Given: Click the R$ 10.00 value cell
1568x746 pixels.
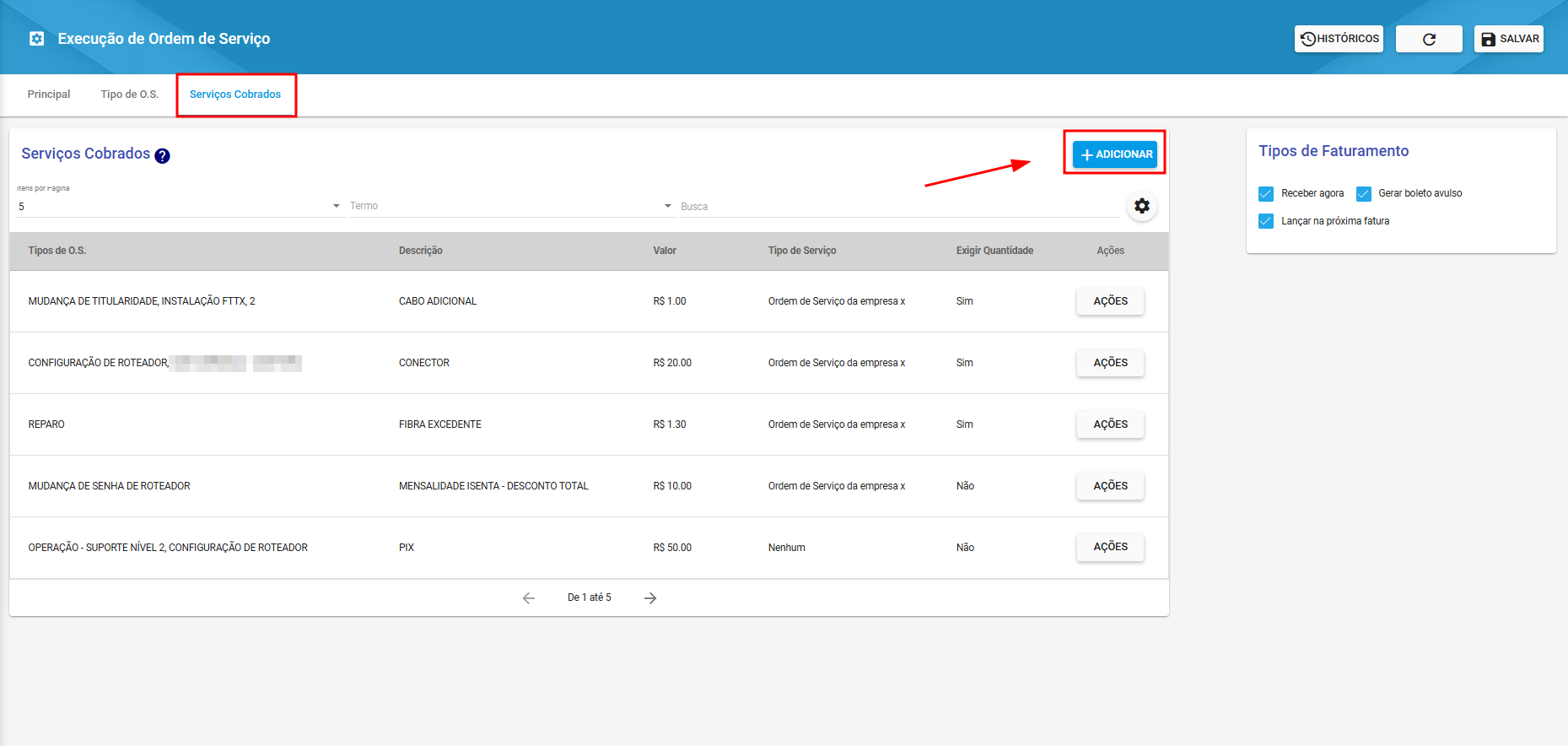Looking at the screenshot, I should 672,486.
